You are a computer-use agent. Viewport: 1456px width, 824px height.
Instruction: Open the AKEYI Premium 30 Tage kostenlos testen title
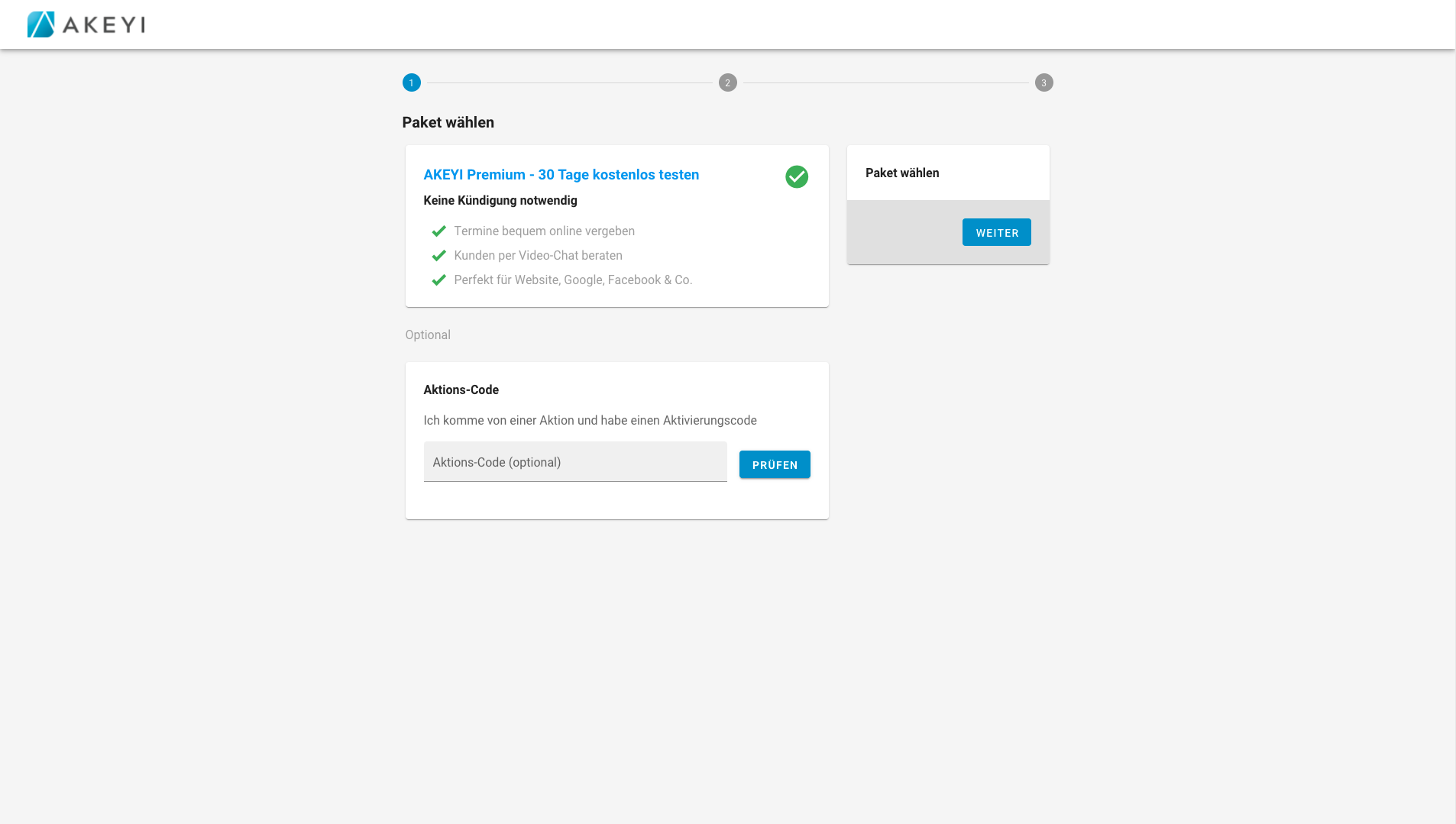click(x=561, y=175)
